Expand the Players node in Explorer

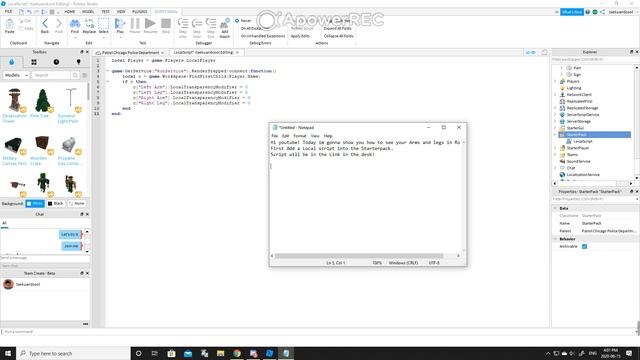(555, 81)
